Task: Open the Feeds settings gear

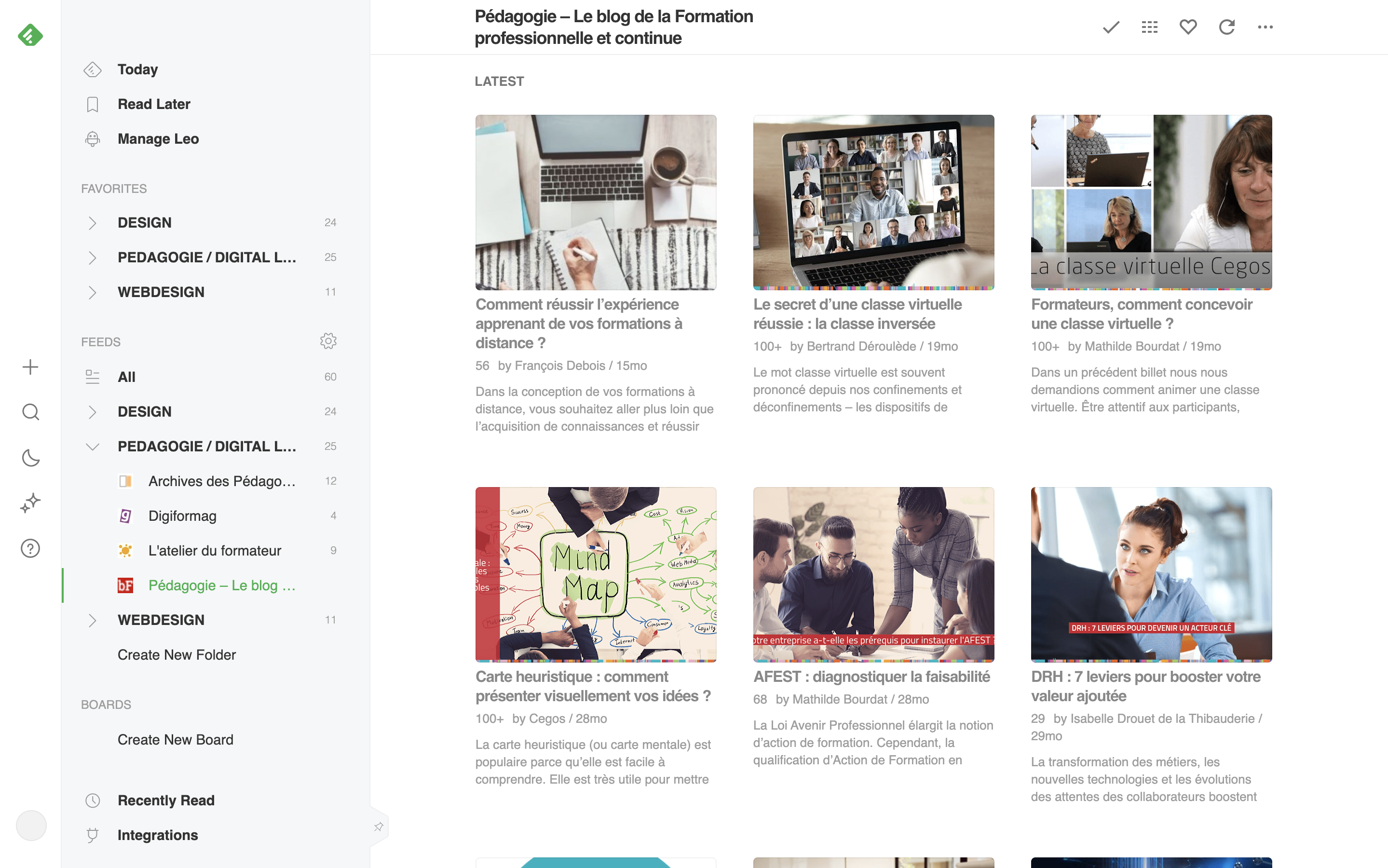Action: [328, 341]
